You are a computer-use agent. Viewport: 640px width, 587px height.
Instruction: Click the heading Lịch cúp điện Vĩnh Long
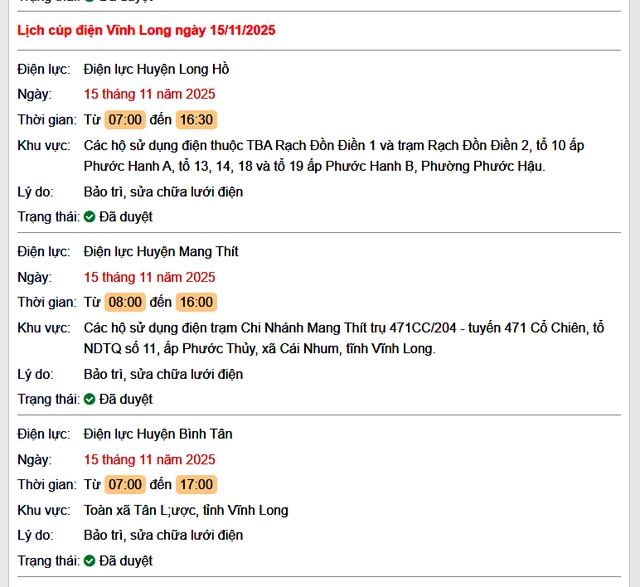pos(146,31)
